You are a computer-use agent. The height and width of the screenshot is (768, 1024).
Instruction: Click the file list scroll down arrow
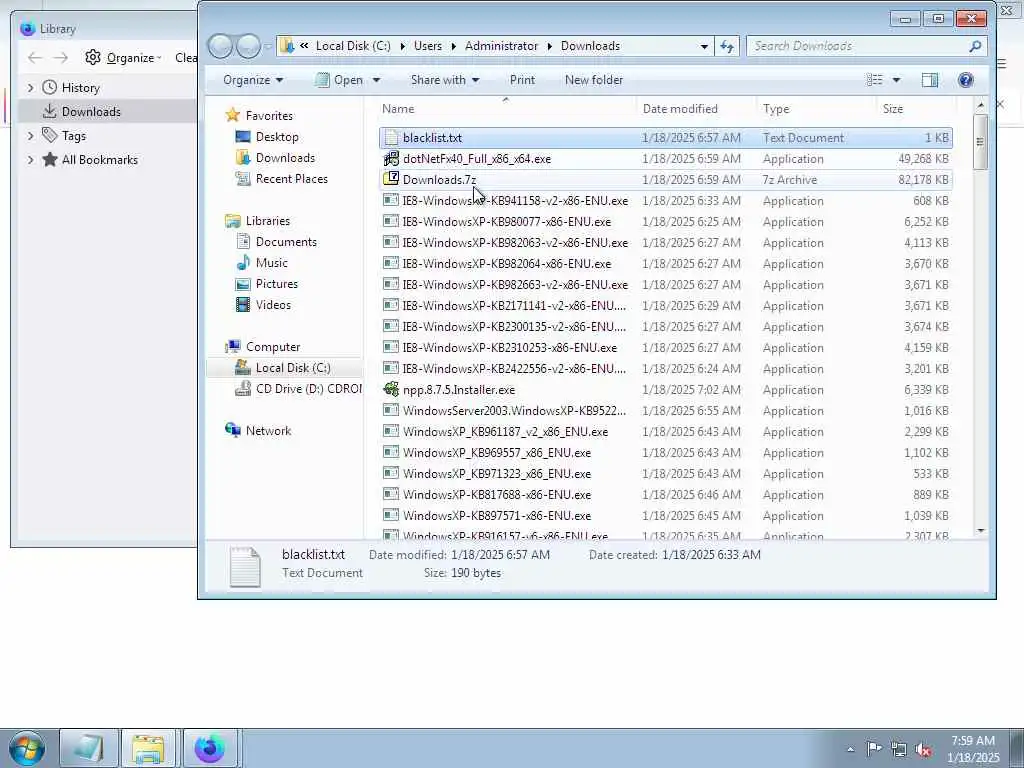click(x=980, y=531)
